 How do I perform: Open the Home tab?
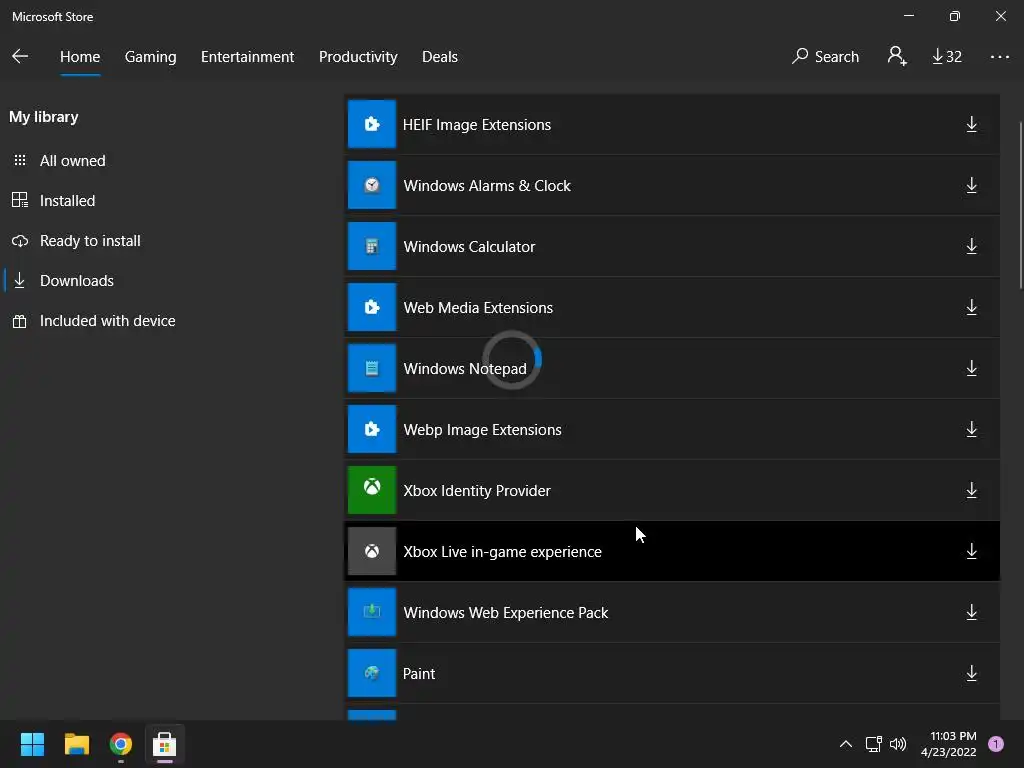point(80,57)
